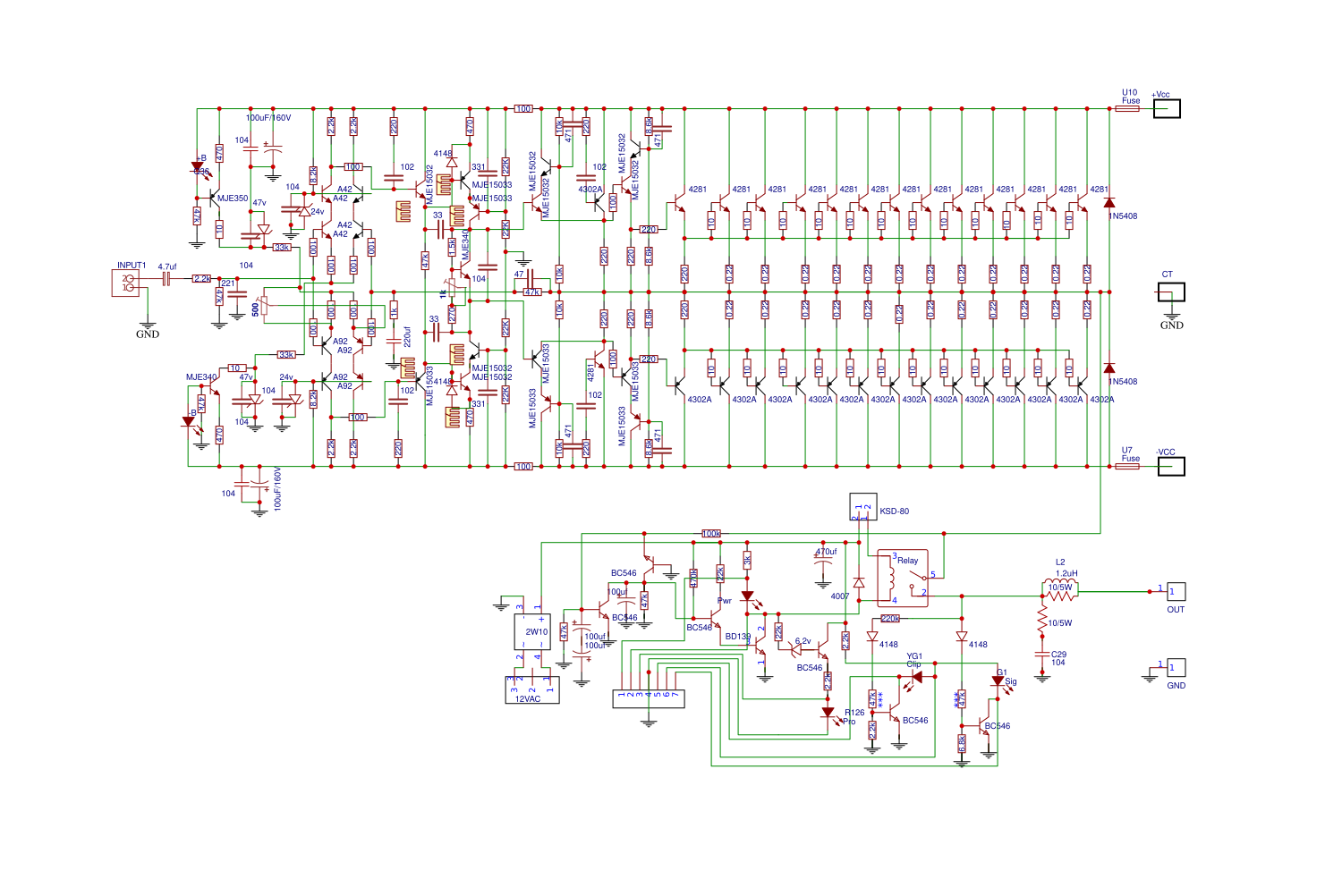Click the OUT connector symbol
1342x896 pixels.
[1176, 591]
